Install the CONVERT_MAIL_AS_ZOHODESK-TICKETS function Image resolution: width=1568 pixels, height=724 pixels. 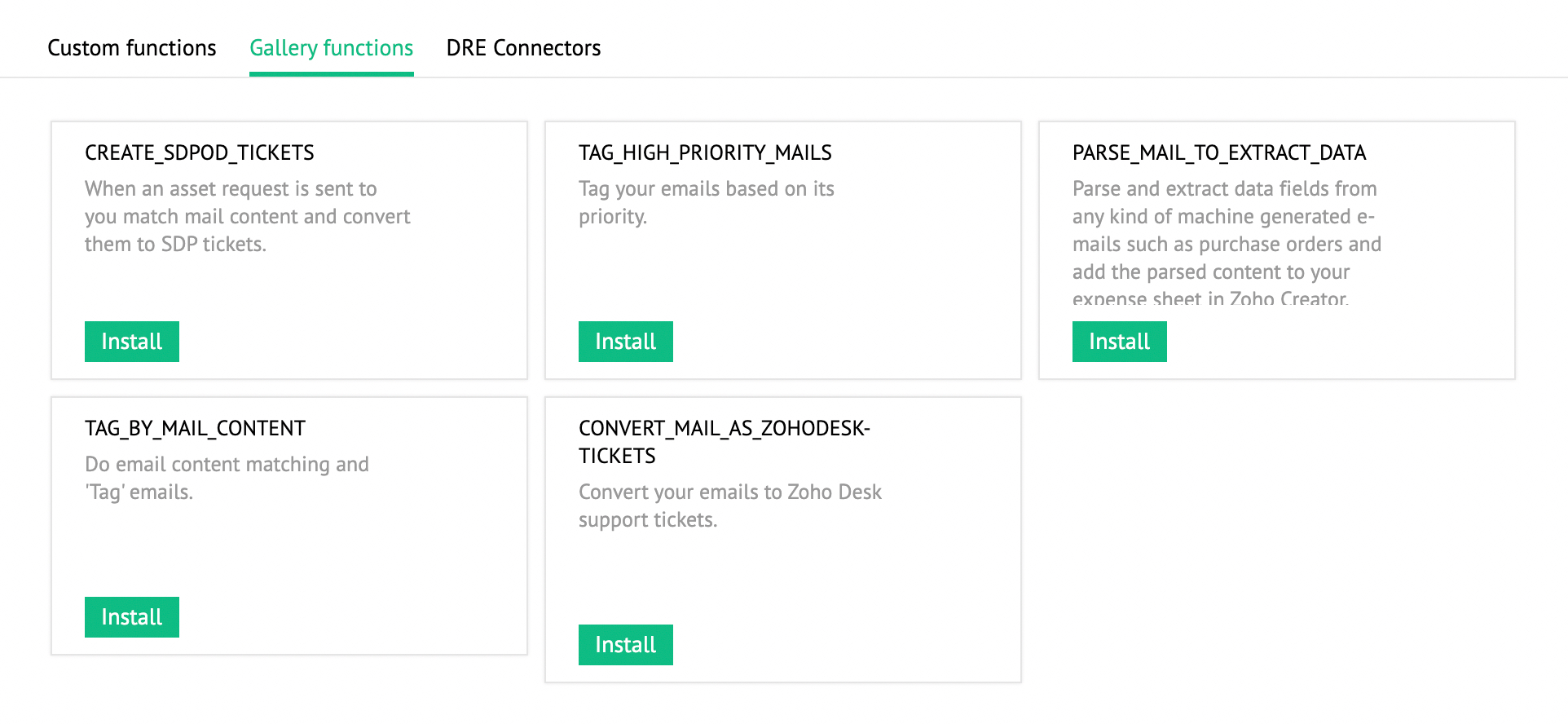625,645
